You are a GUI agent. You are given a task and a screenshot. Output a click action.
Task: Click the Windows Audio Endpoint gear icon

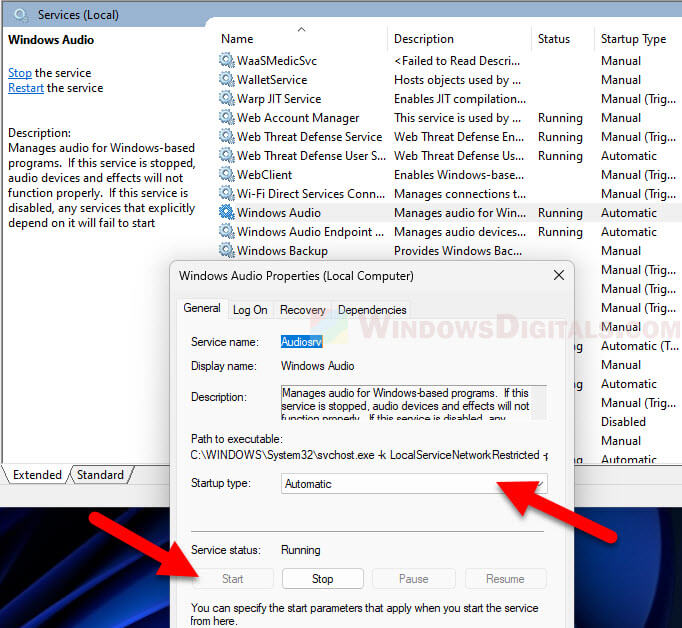227,231
